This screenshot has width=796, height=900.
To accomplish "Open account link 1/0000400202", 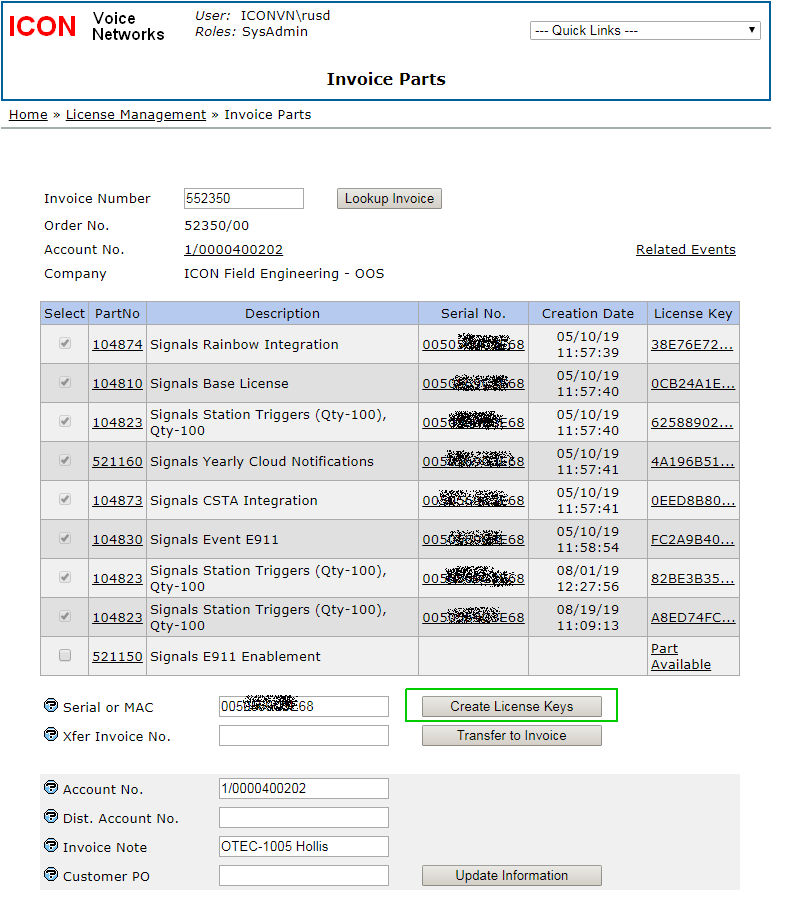I will [x=234, y=250].
